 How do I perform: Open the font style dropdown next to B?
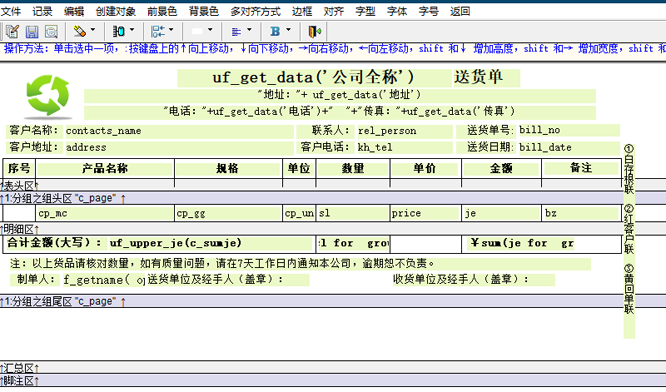(288, 30)
